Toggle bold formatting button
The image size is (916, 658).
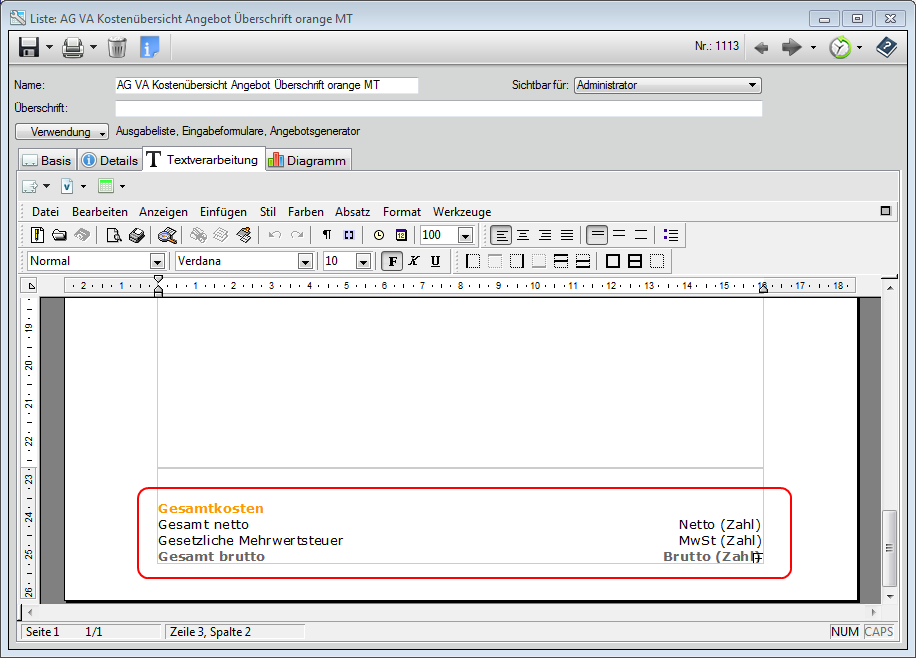[x=393, y=261]
